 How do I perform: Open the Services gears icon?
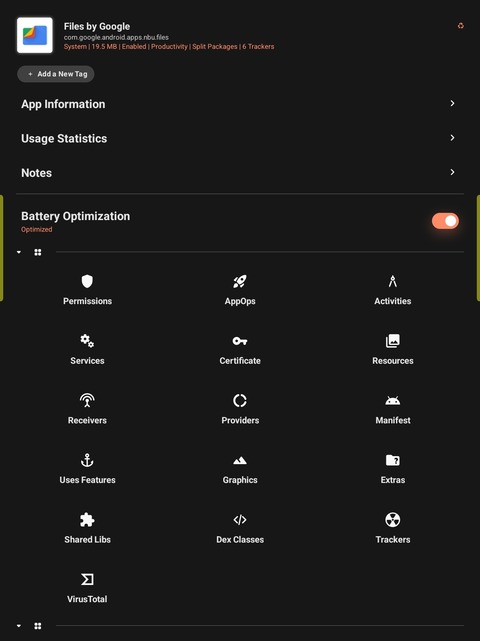[x=87, y=341]
